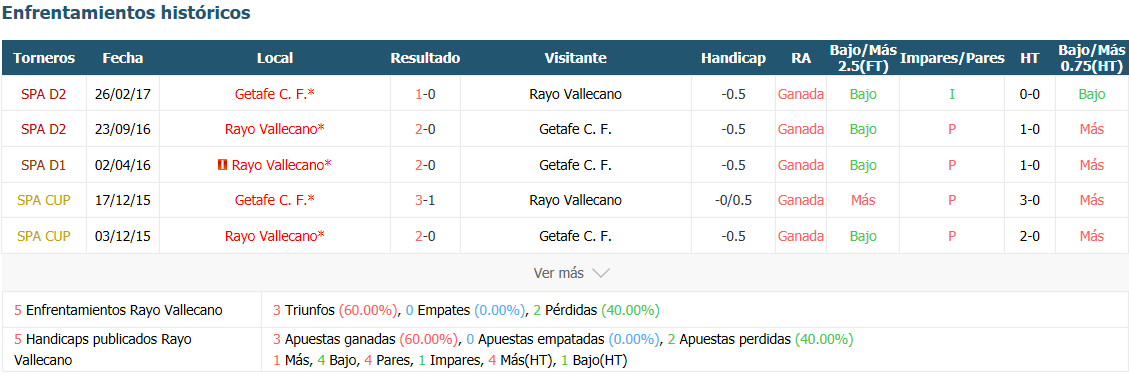Open the Rayo Vallecano* link dated 23/09/16

point(275,130)
